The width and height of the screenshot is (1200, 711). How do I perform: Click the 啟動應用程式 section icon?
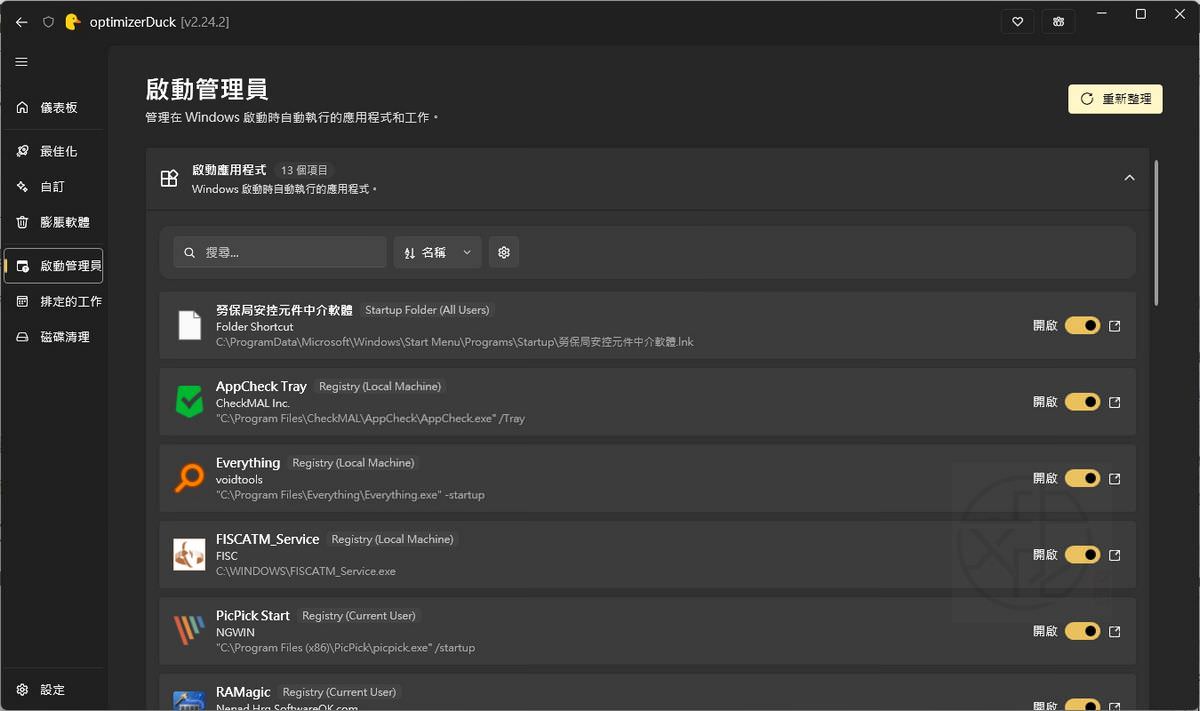coord(170,179)
